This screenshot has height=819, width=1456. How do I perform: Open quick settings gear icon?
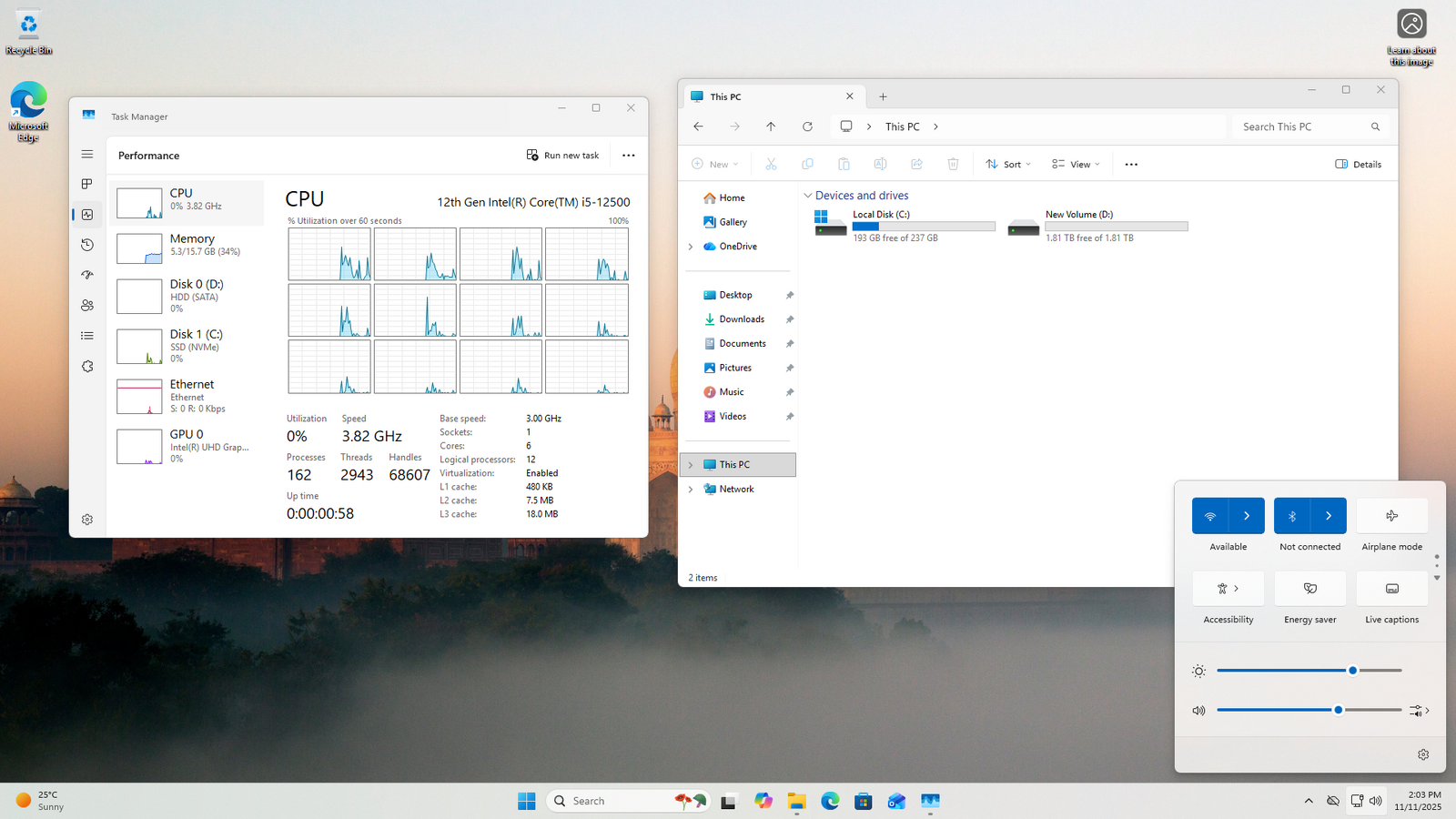tap(1423, 754)
